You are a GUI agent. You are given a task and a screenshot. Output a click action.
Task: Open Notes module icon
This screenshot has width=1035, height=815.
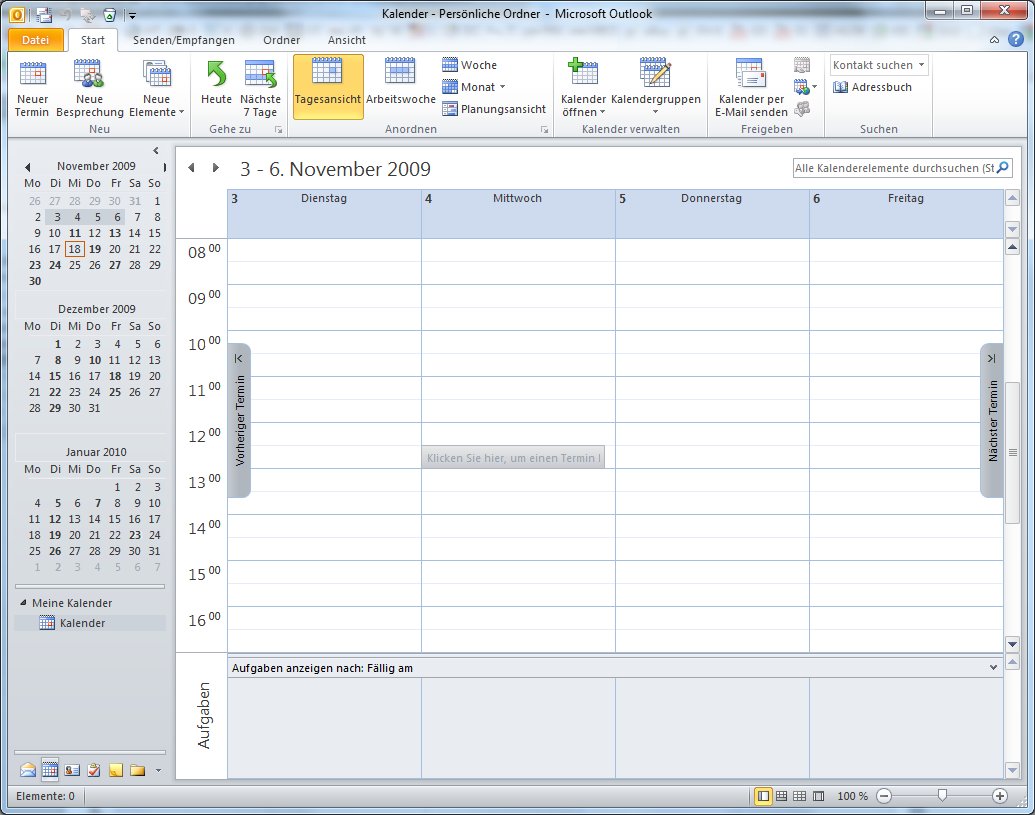tap(116, 770)
